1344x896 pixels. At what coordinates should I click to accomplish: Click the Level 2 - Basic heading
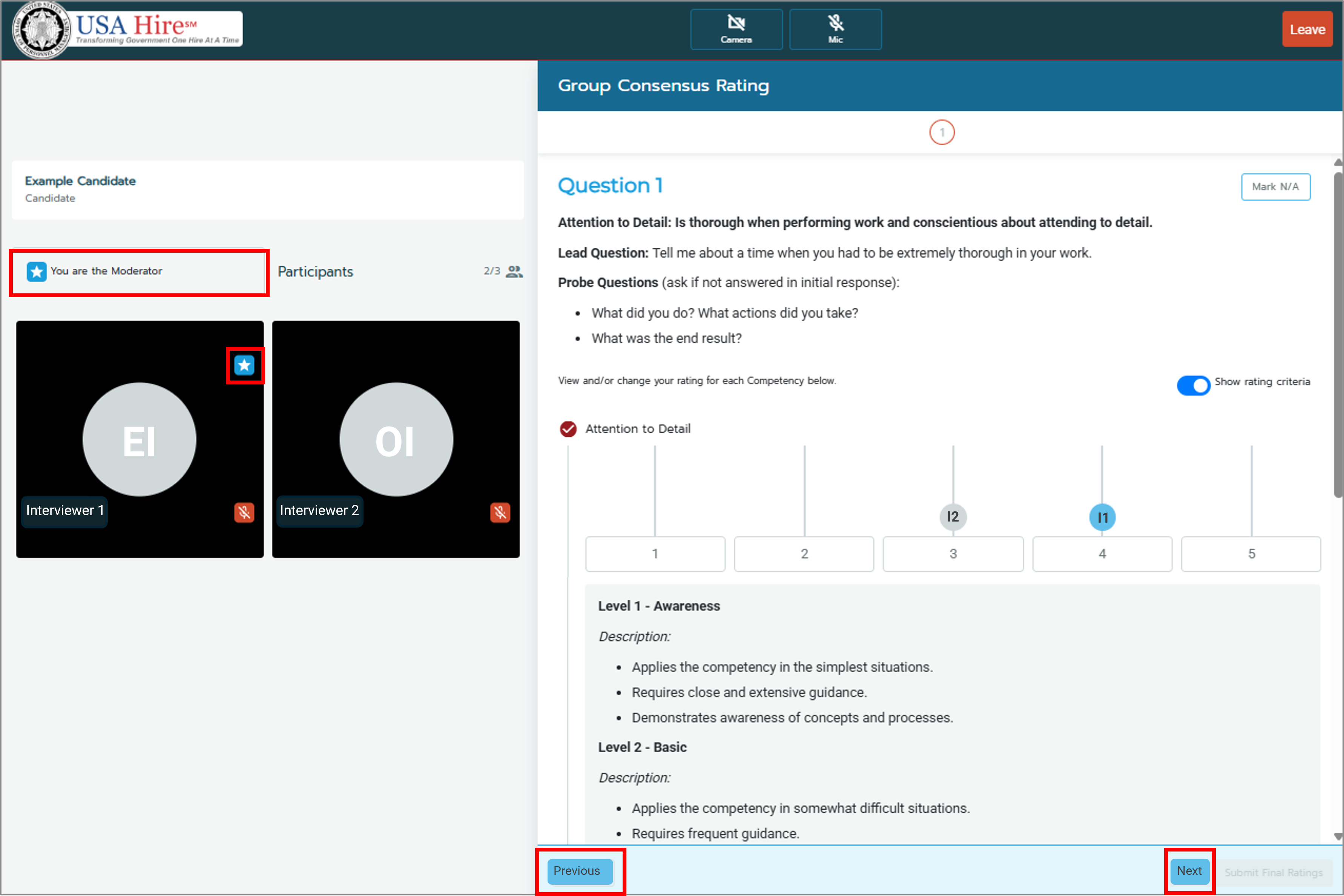tap(642, 747)
